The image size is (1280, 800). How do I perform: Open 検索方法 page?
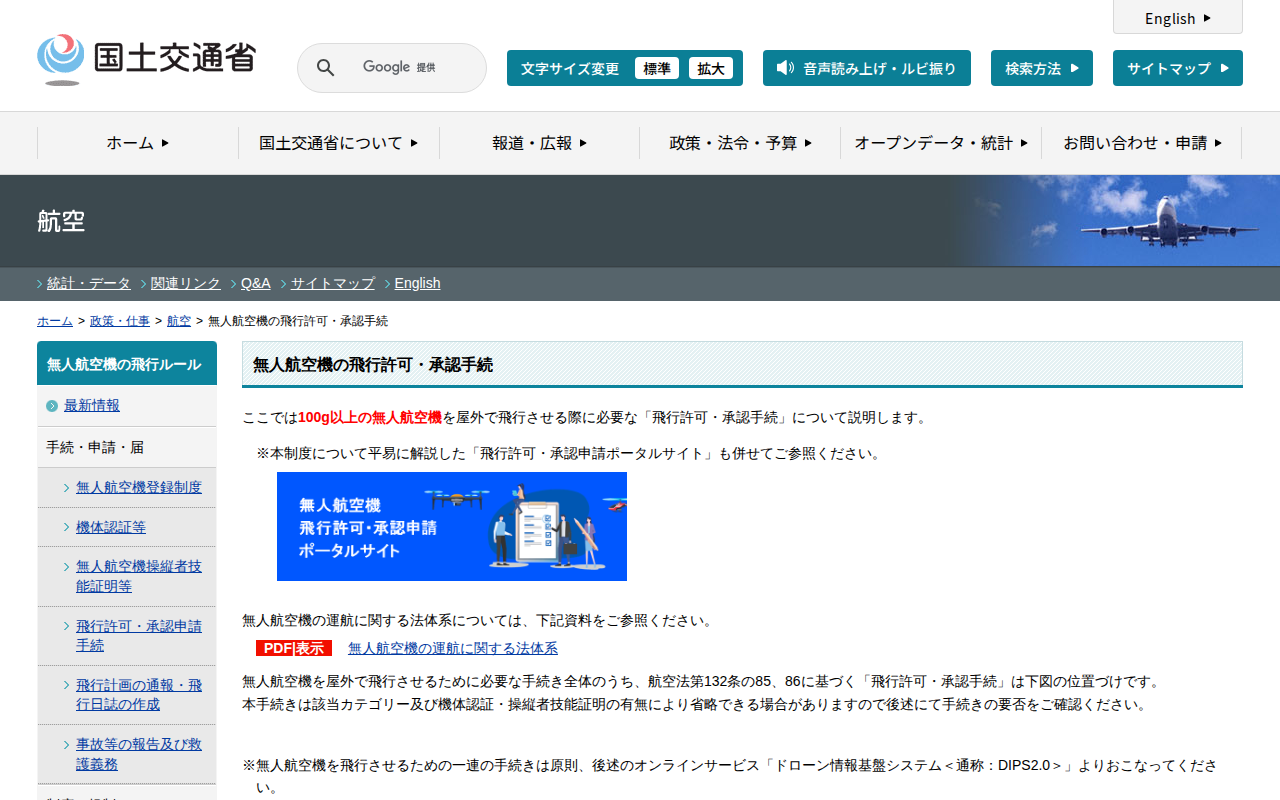(x=1042, y=68)
